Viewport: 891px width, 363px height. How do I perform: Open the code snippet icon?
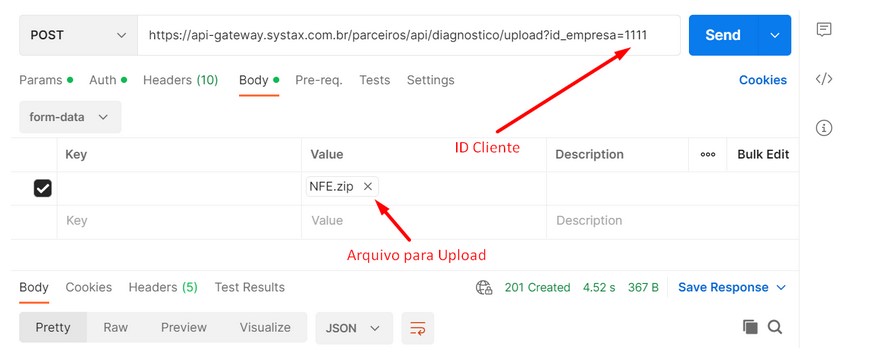(824, 79)
